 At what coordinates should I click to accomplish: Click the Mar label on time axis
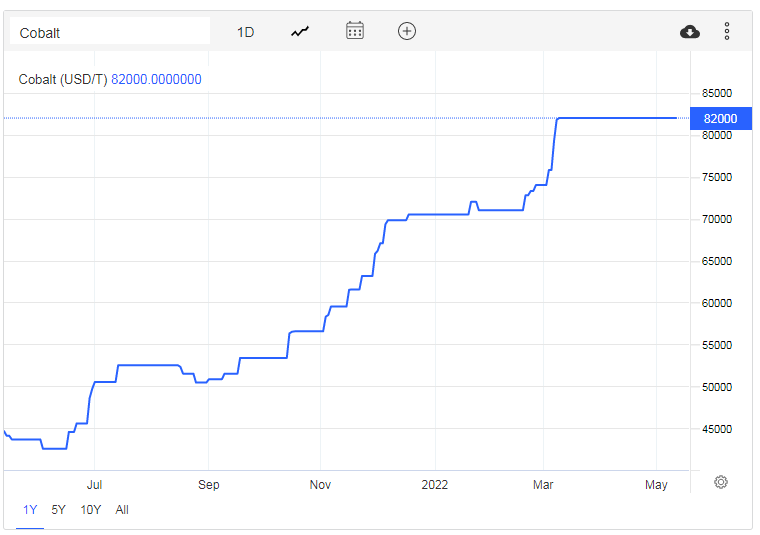[545, 485]
